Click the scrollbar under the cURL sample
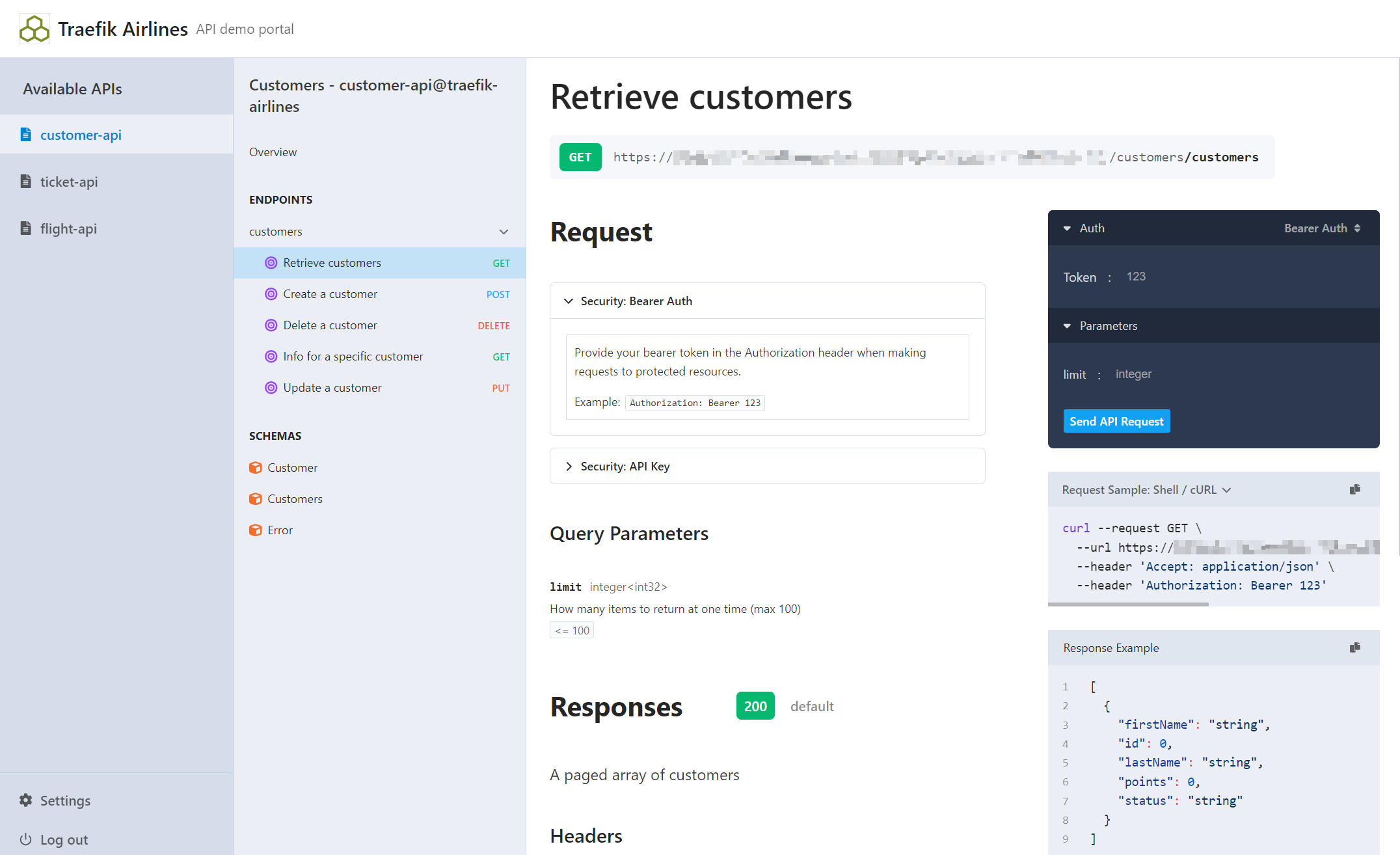This screenshot has width=1400, height=855. (x=1127, y=604)
